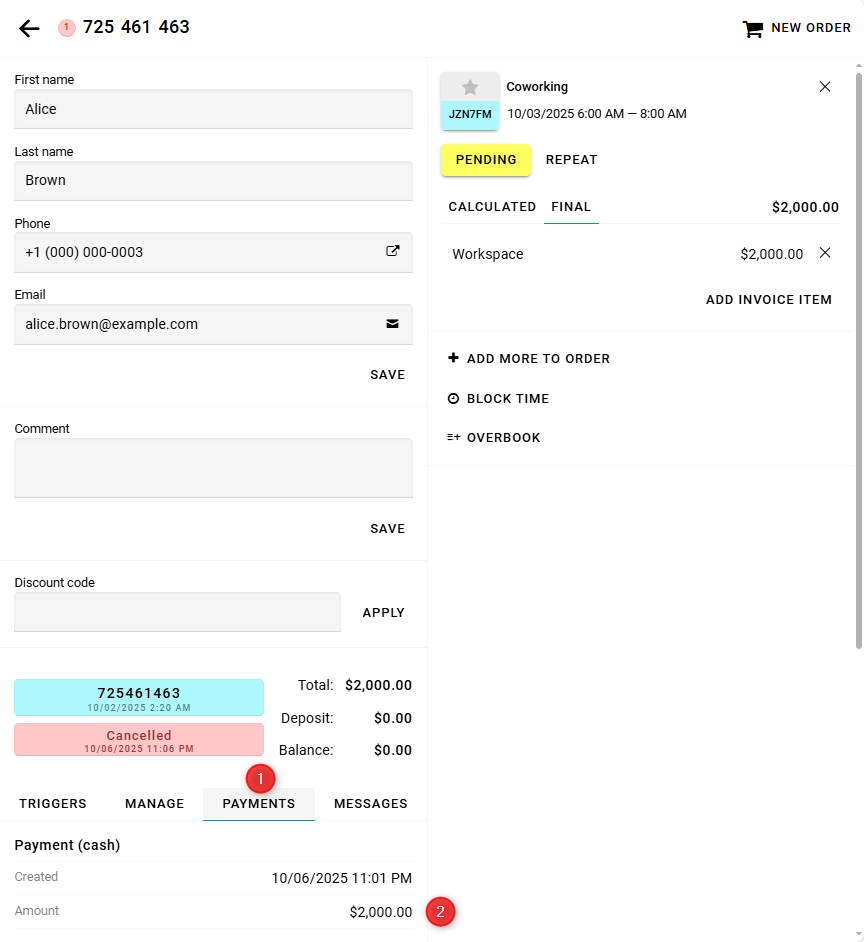Click the back arrow icon

29,28
